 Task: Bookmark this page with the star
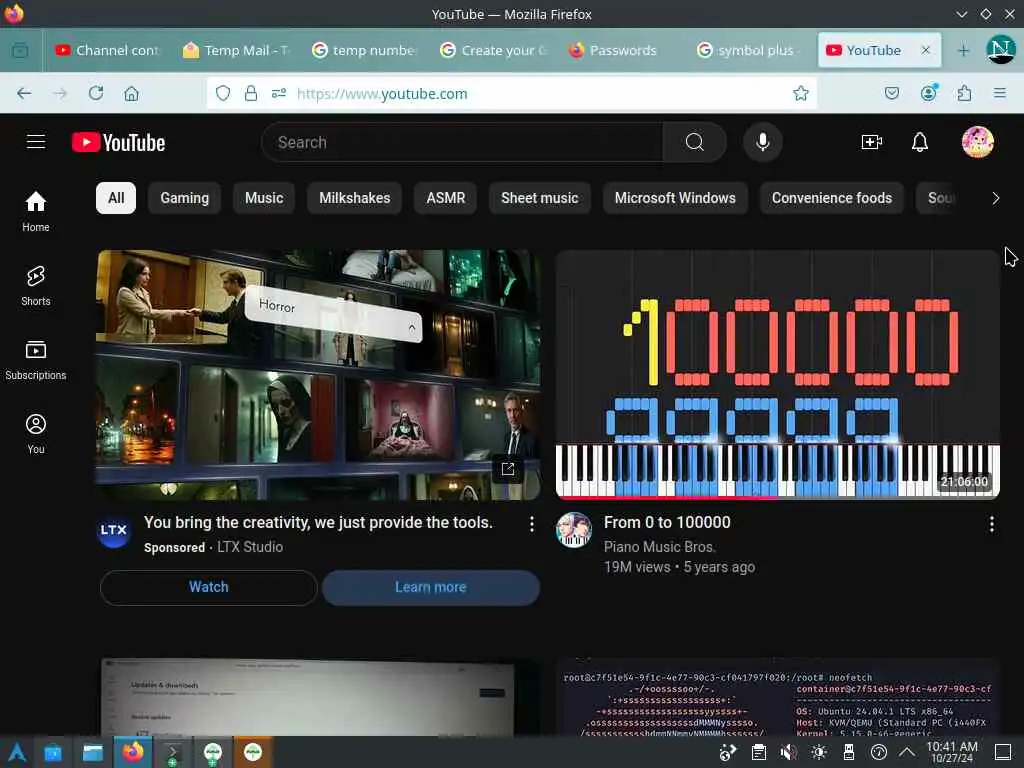801,93
